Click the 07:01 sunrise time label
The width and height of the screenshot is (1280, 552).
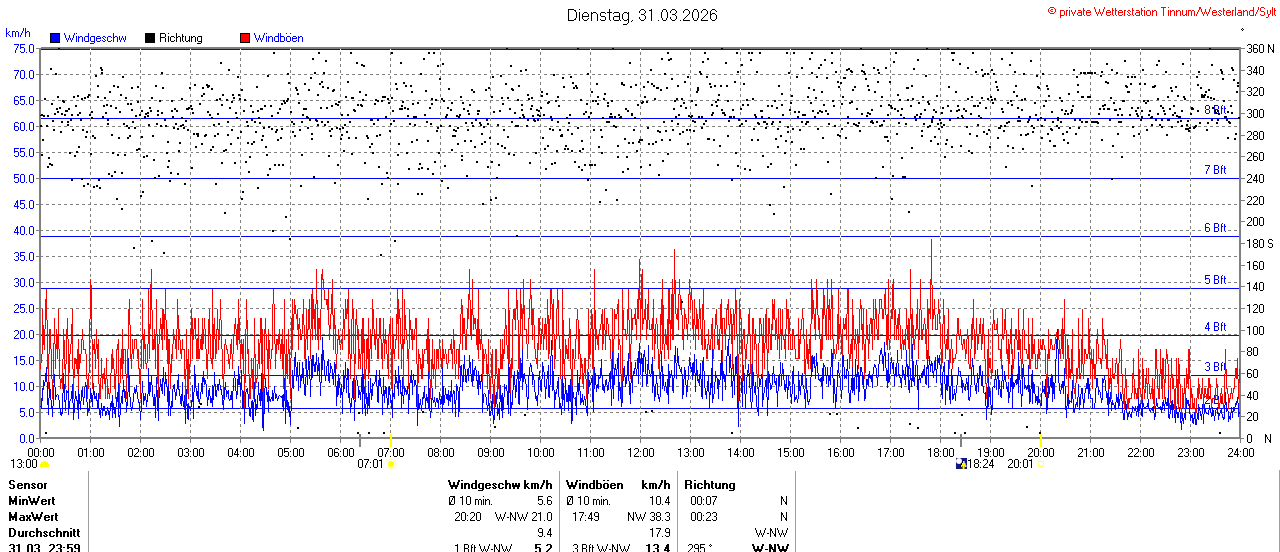click(370, 464)
